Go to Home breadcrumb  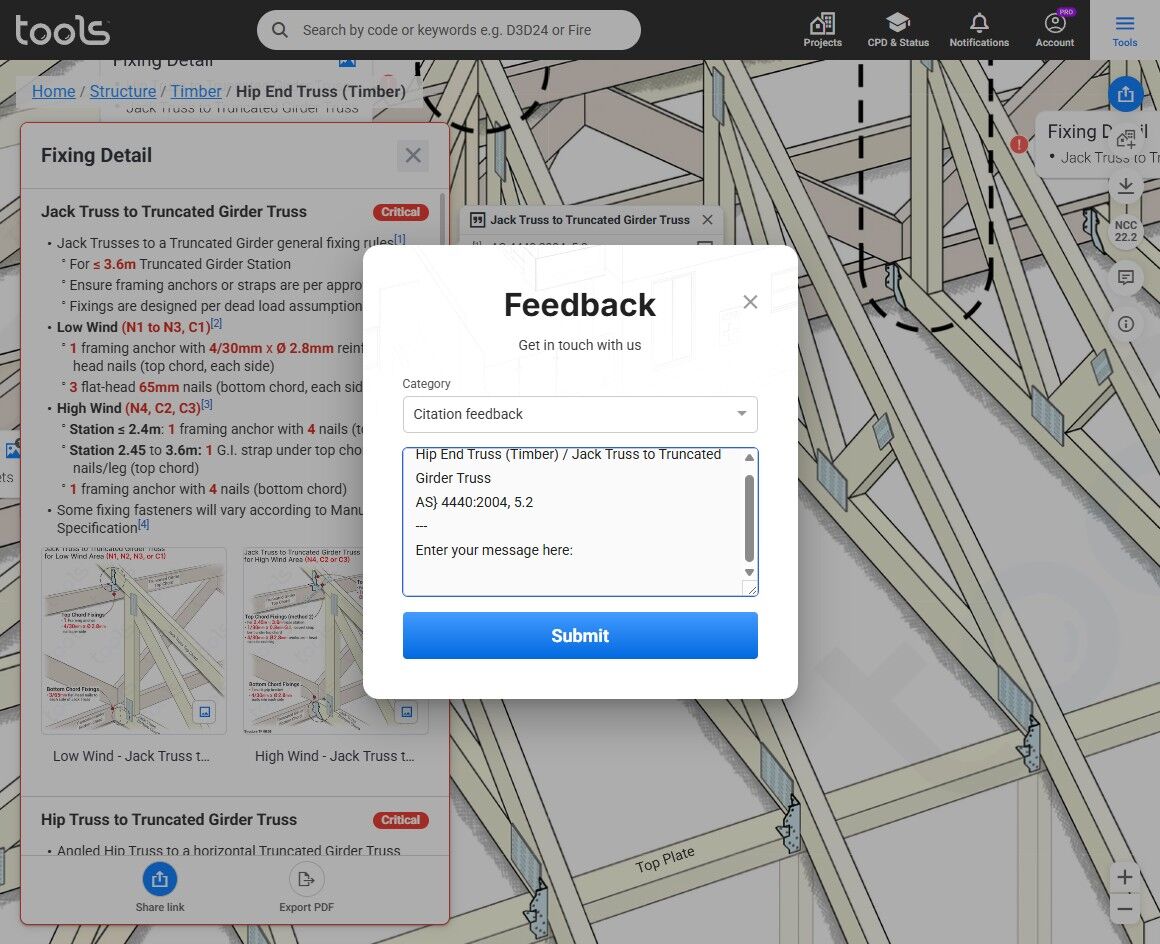53,91
